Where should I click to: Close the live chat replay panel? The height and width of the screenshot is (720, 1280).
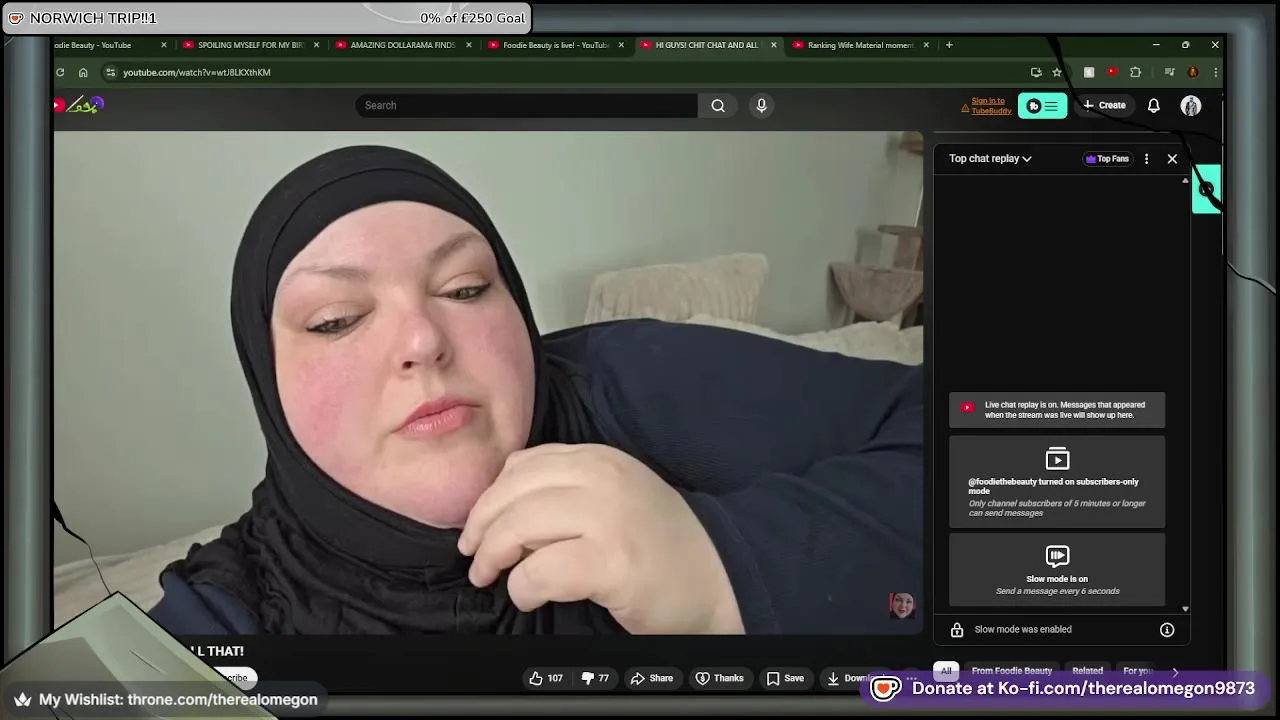1172,158
